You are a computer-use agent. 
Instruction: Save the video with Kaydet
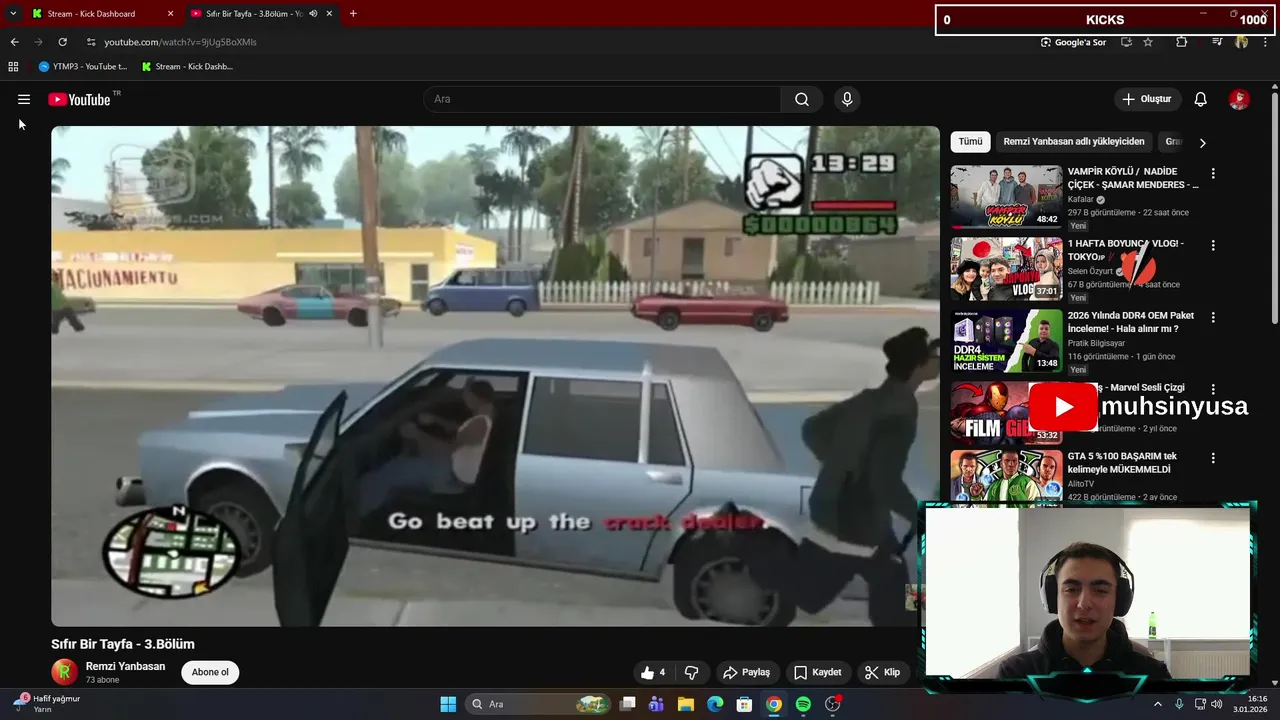[x=818, y=672]
